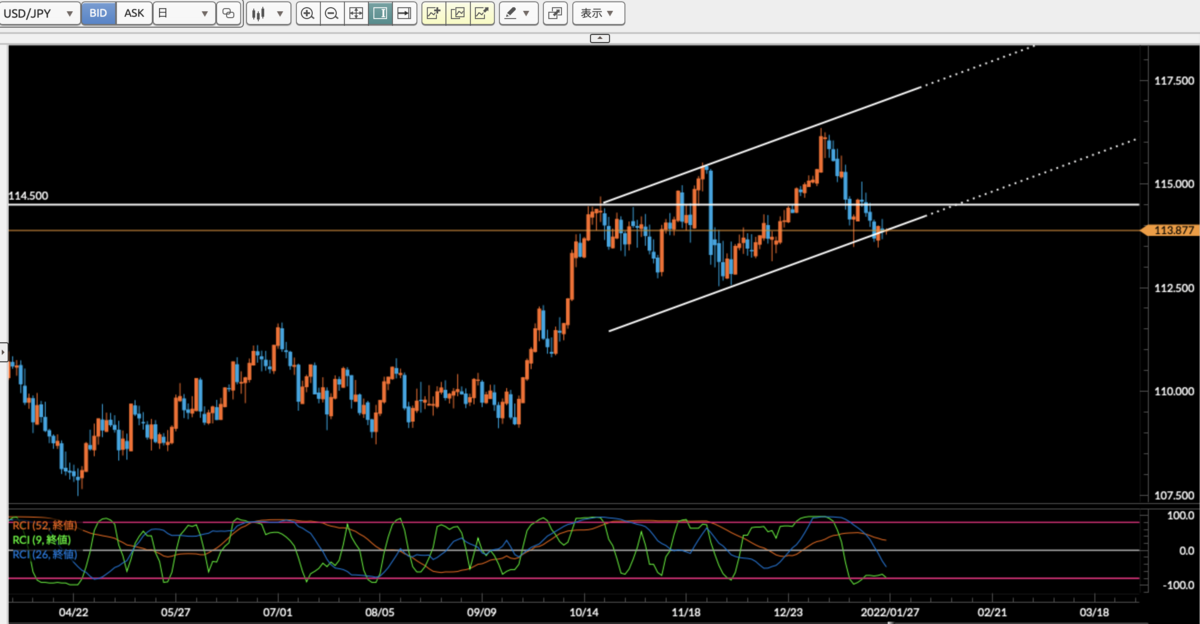Select the chart edit pen icon

pyautogui.click(x=483, y=14)
